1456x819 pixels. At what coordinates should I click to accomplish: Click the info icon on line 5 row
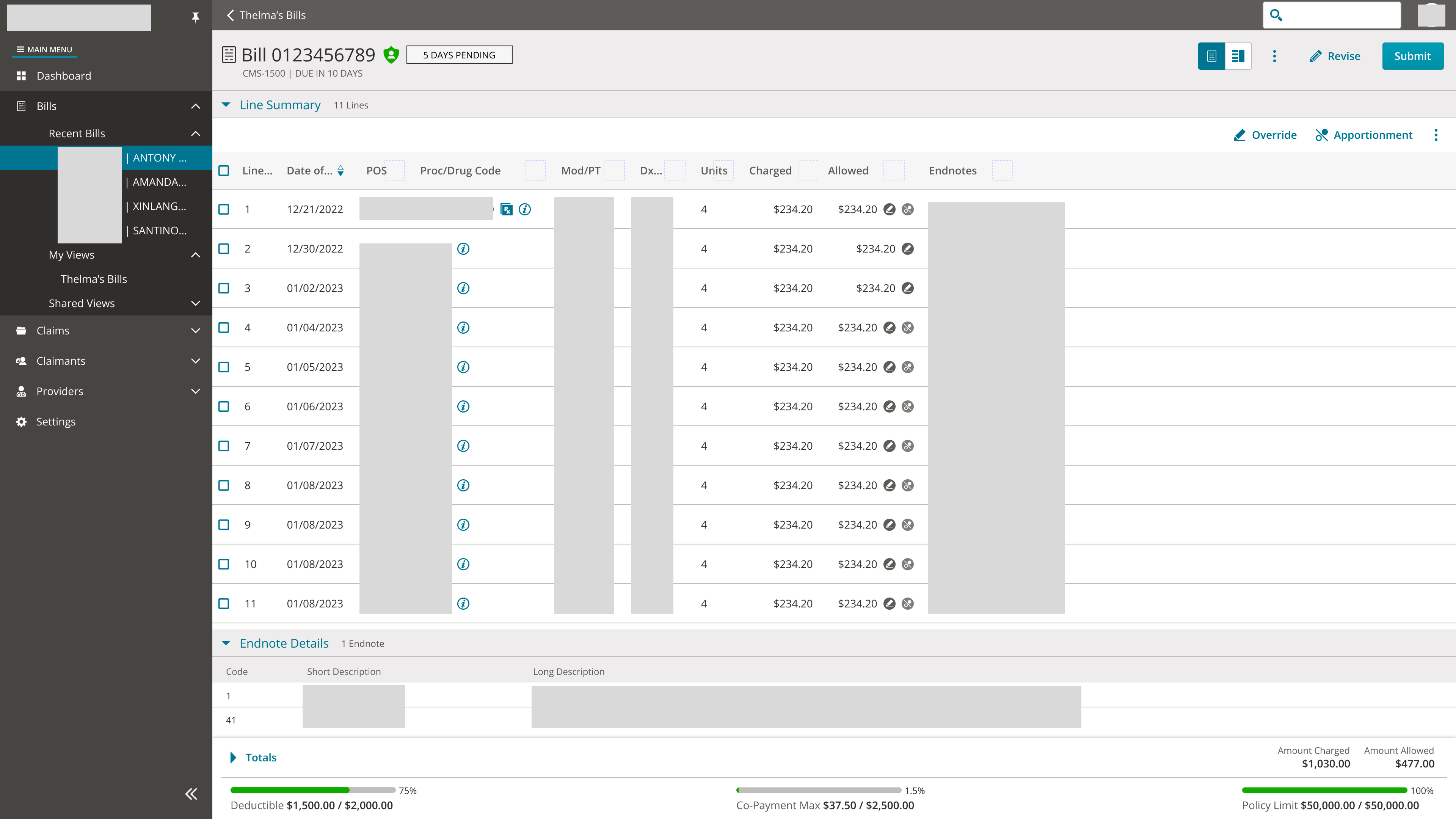(463, 367)
